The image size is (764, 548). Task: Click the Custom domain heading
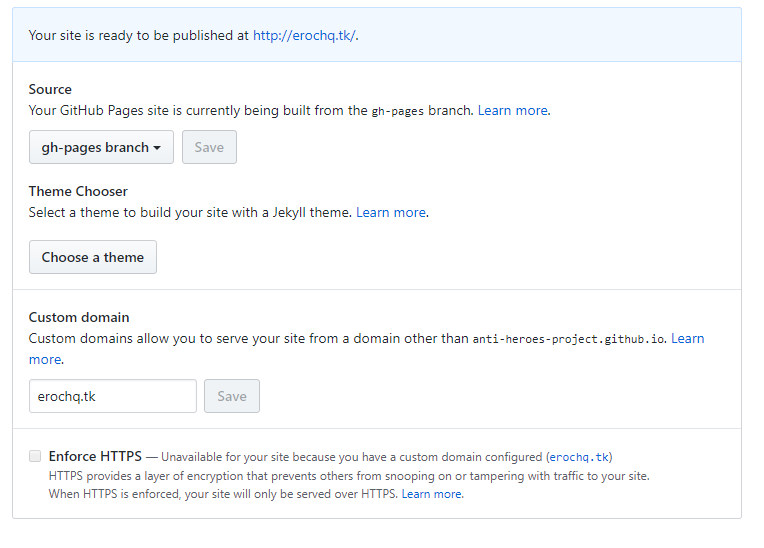[79, 318]
